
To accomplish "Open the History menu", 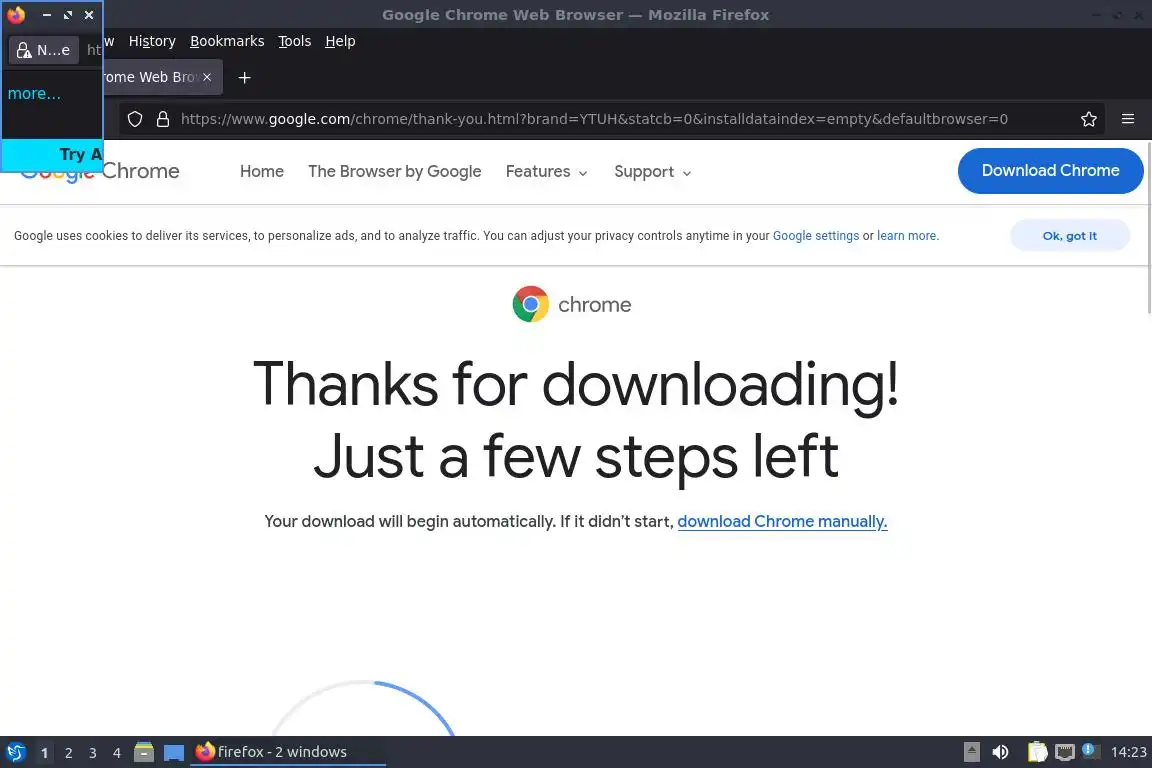I will point(152,41).
